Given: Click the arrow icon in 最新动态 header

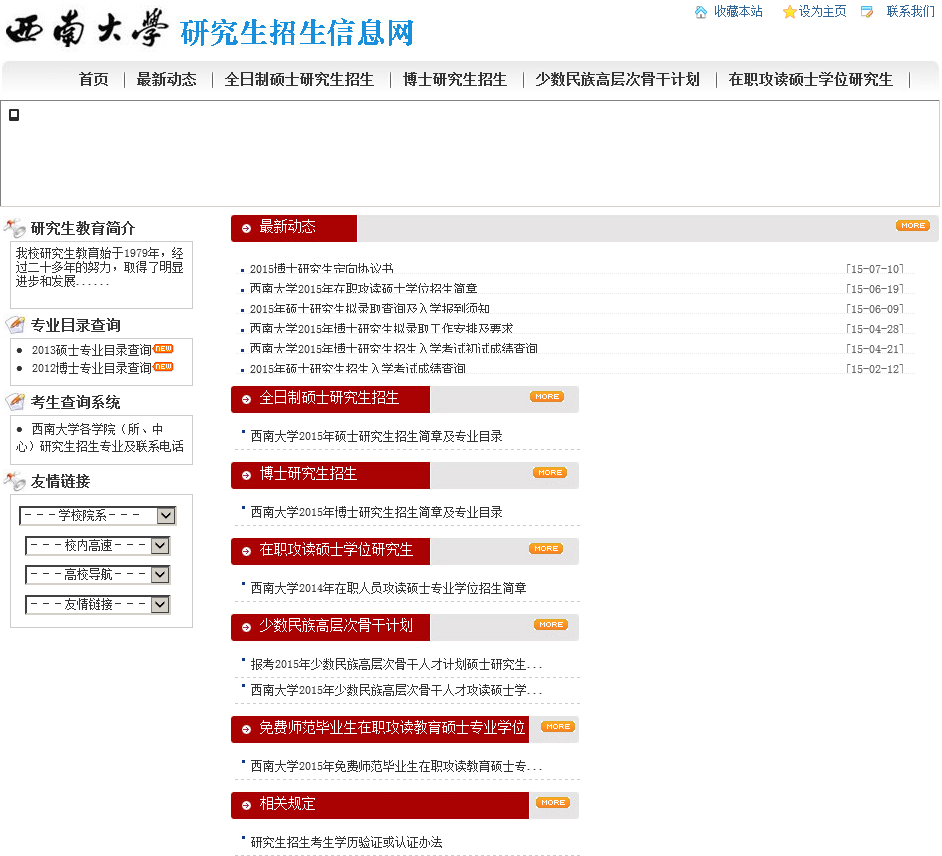Looking at the screenshot, I should coord(246,228).
